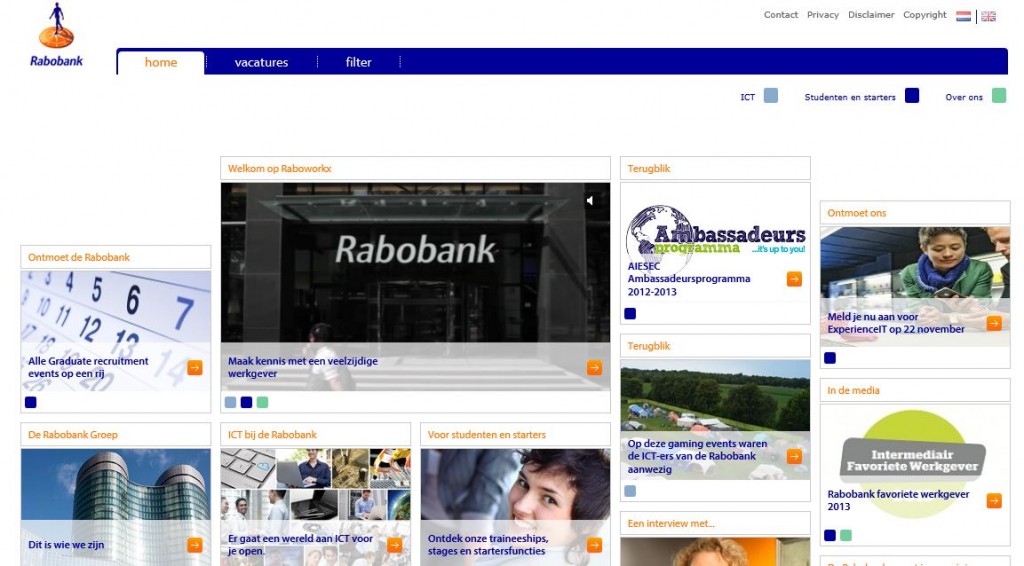The height and width of the screenshot is (566, 1024).
Task: Click the Een interview met... heading
Action: (x=671, y=524)
